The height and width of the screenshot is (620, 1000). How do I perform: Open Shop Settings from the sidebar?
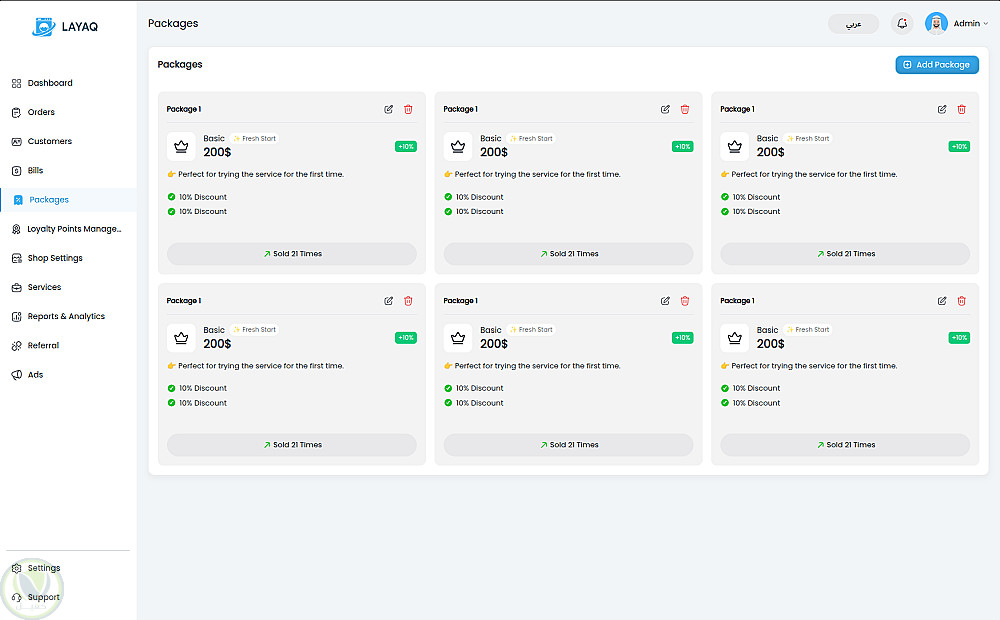point(54,258)
